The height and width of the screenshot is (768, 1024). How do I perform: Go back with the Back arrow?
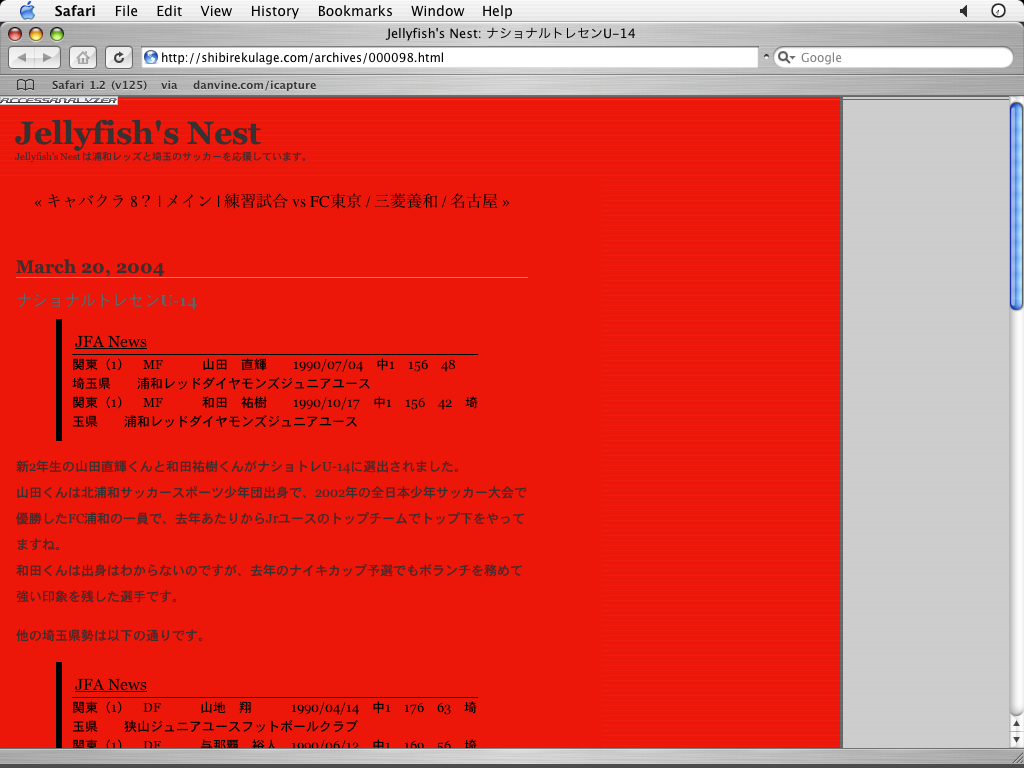(x=22, y=57)
